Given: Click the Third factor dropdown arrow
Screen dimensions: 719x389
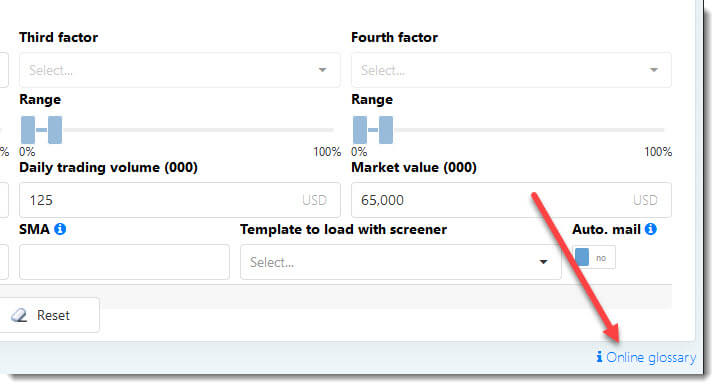Looking at the screenshot, I should click(322, 70).
